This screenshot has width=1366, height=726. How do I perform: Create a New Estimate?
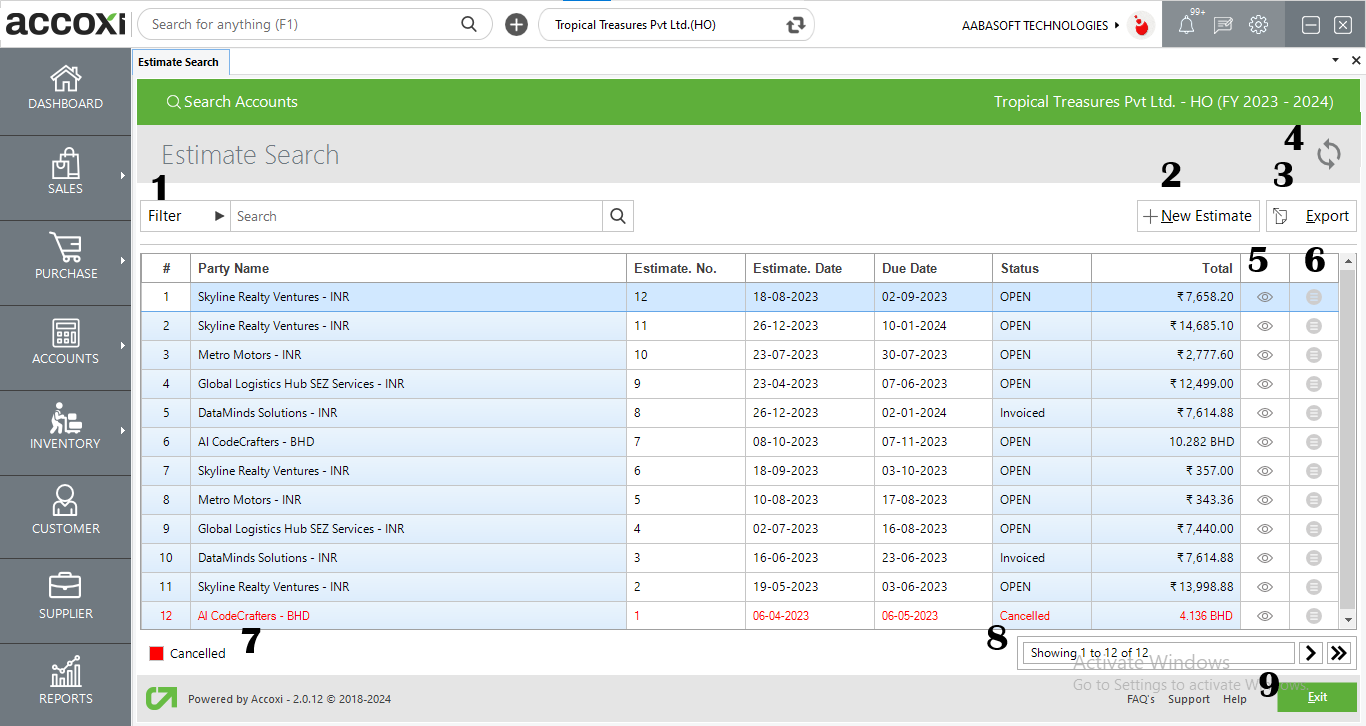point(1197,215)
